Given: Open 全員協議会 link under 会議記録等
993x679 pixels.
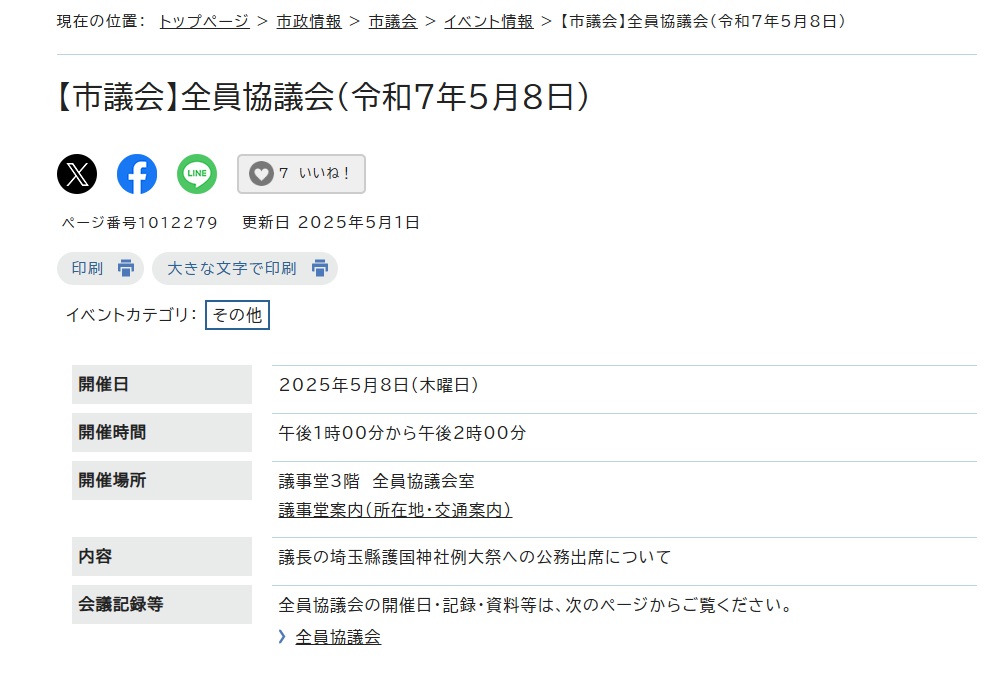Looking at the screenshot, I should pos(338,637).
